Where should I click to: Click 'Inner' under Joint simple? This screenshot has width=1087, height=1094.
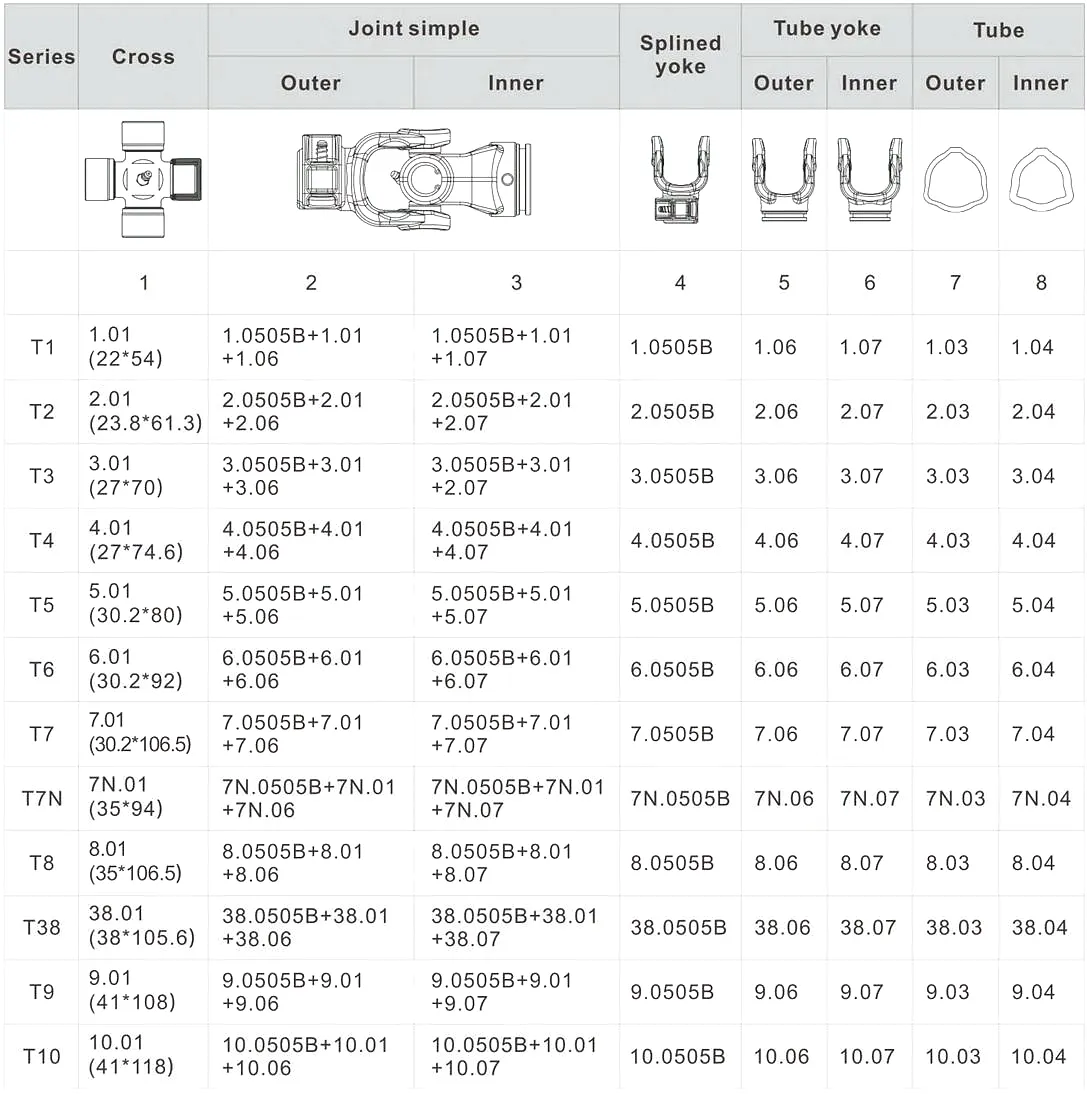[516, 83]
